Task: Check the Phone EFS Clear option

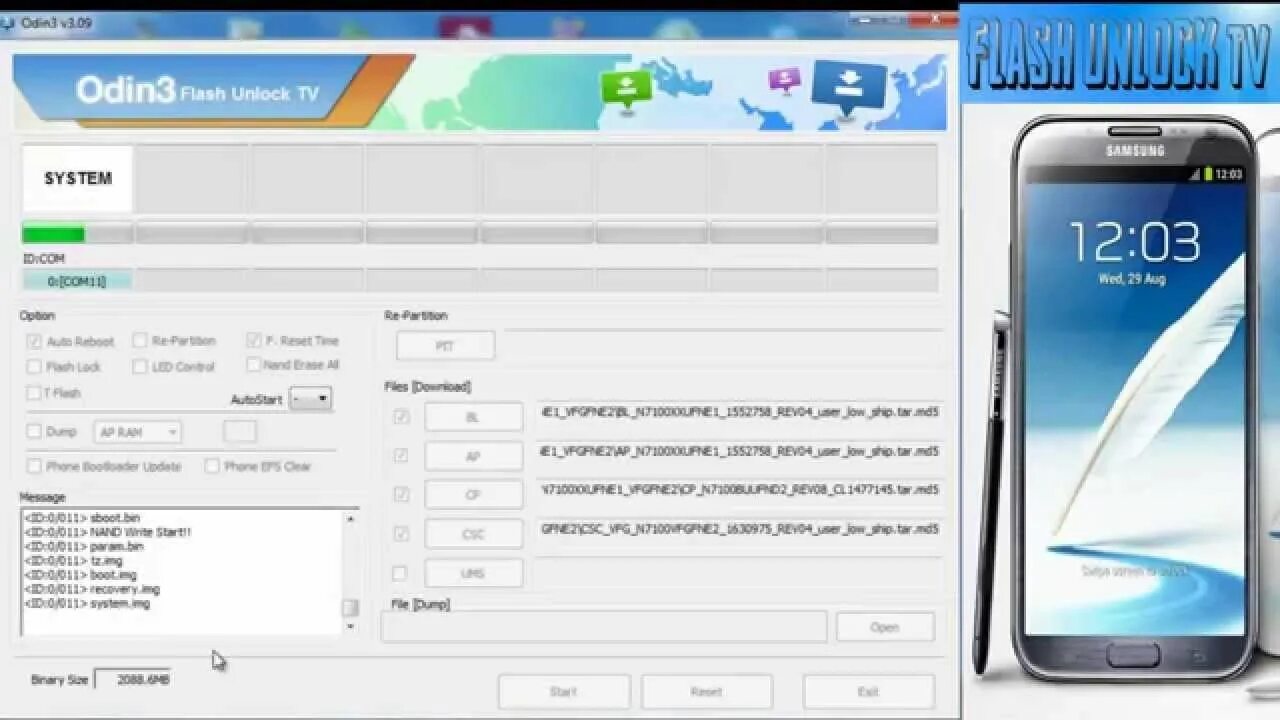Action: click(212, 466)
